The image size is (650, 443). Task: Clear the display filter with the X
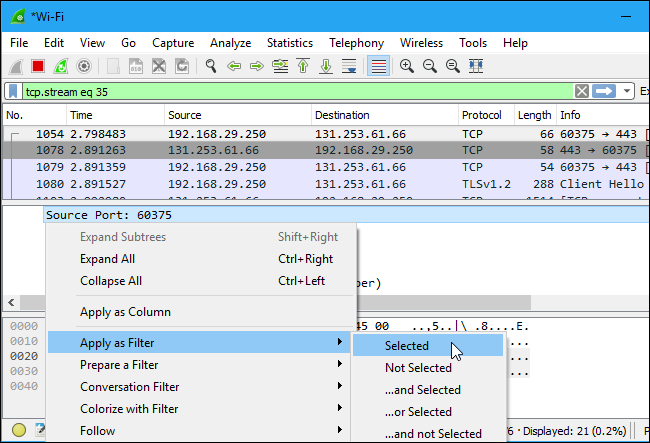[x=581, y=91]
